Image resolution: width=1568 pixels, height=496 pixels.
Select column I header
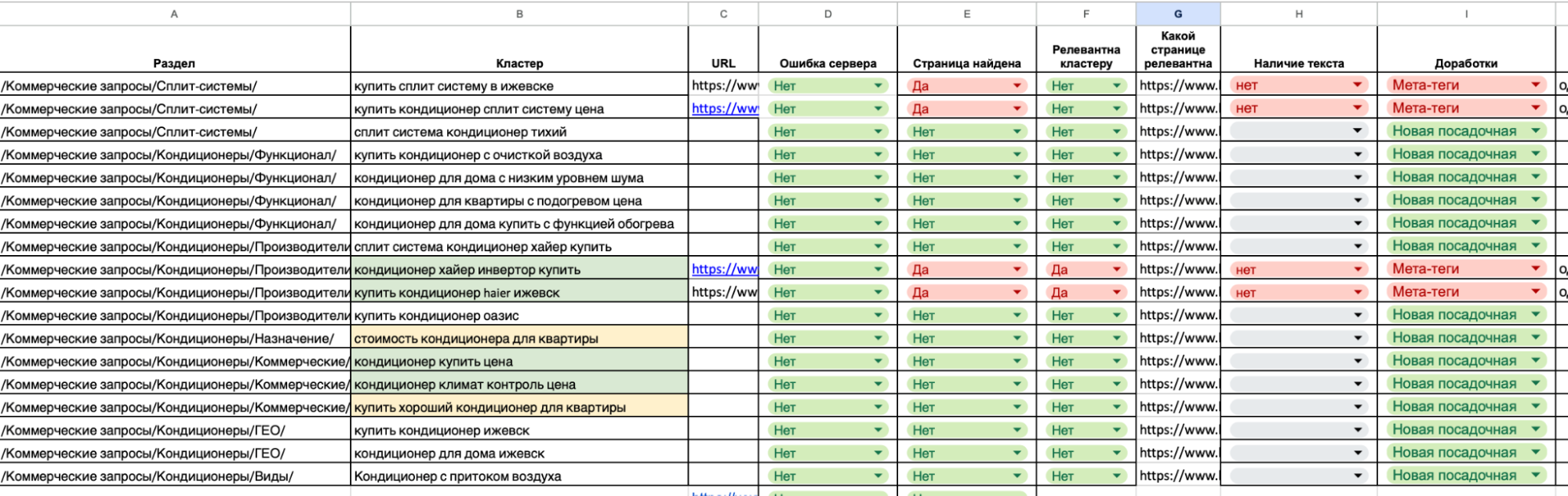1465,13
